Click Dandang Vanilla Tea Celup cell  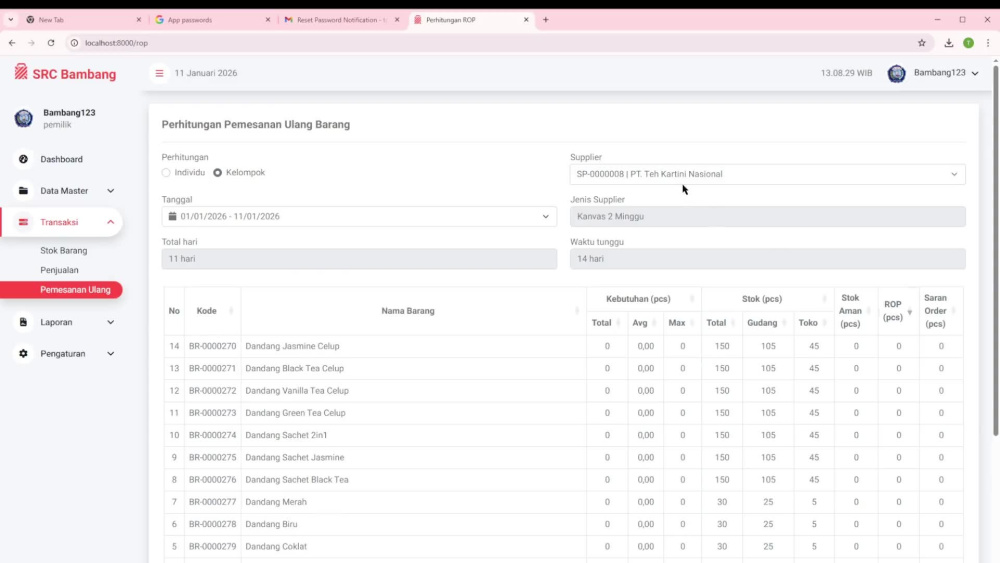(297, 391)
